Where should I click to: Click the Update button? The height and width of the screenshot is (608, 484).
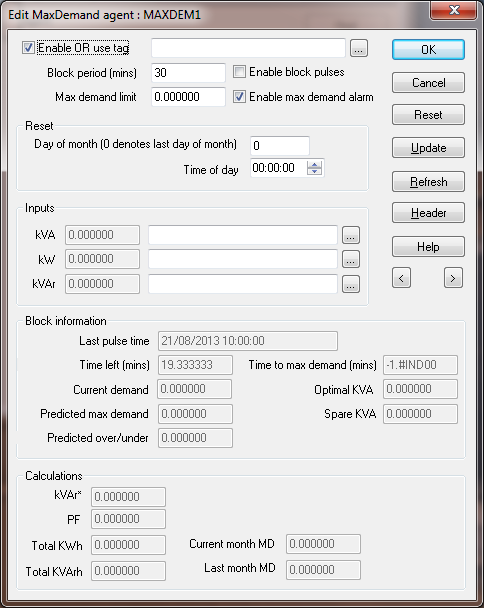point(428,148)
